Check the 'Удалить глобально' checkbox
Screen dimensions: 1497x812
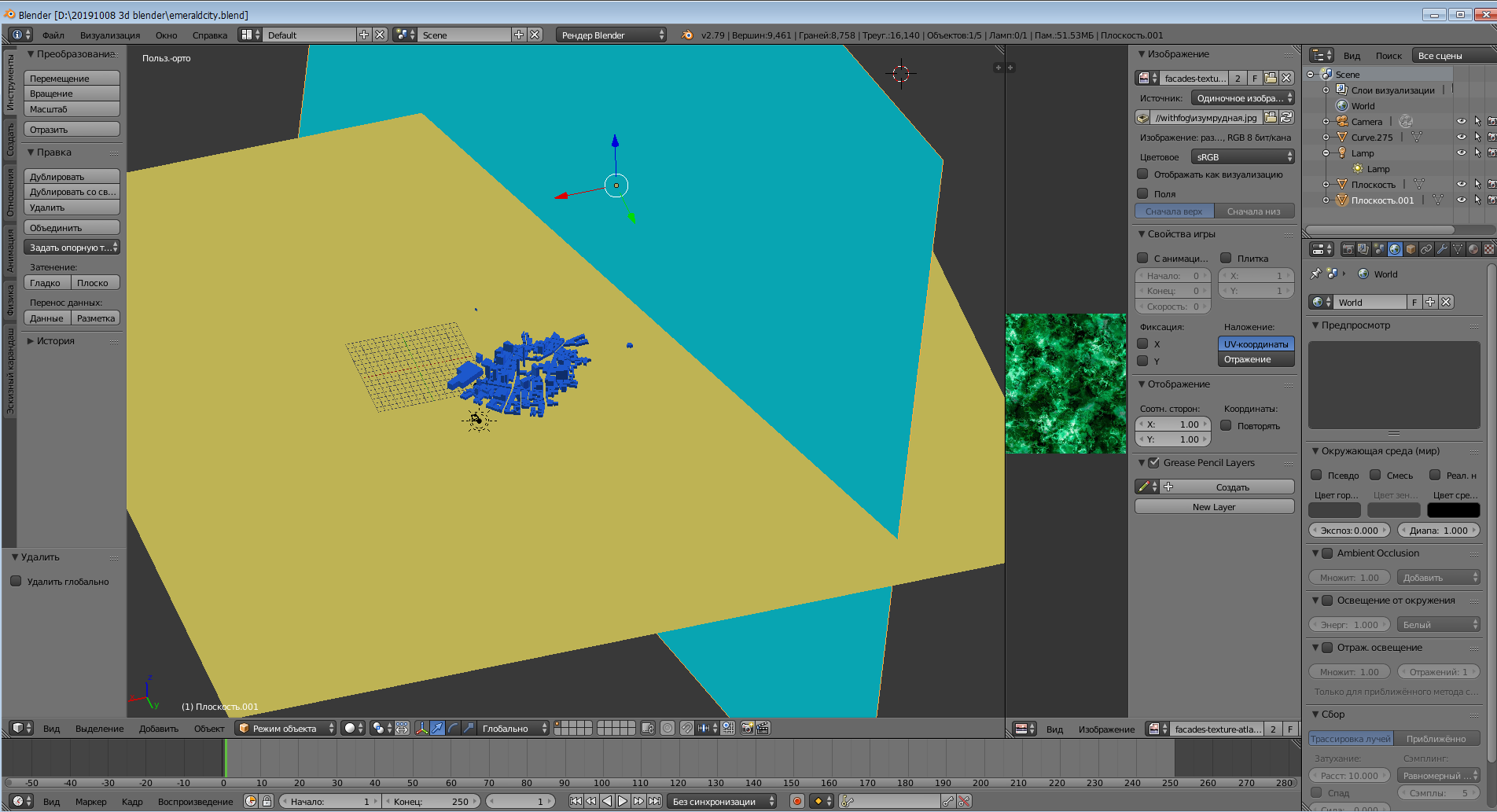point(16,582)
